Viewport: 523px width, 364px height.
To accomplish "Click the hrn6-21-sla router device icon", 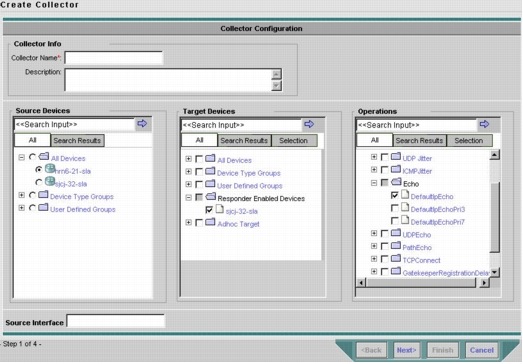I will point(50,169).
